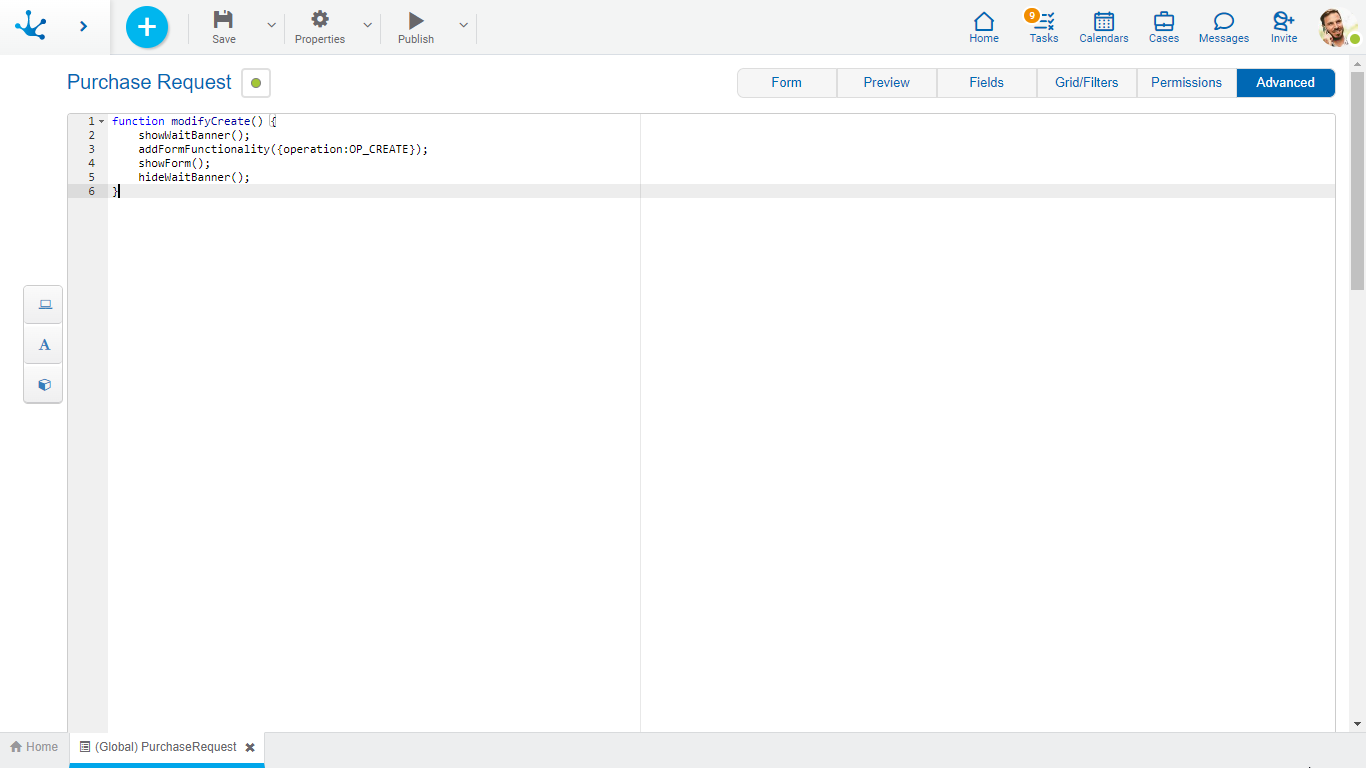Switch to the Permissions tab
This screenshot has width=1366, height=768.
click(1186, 83)
